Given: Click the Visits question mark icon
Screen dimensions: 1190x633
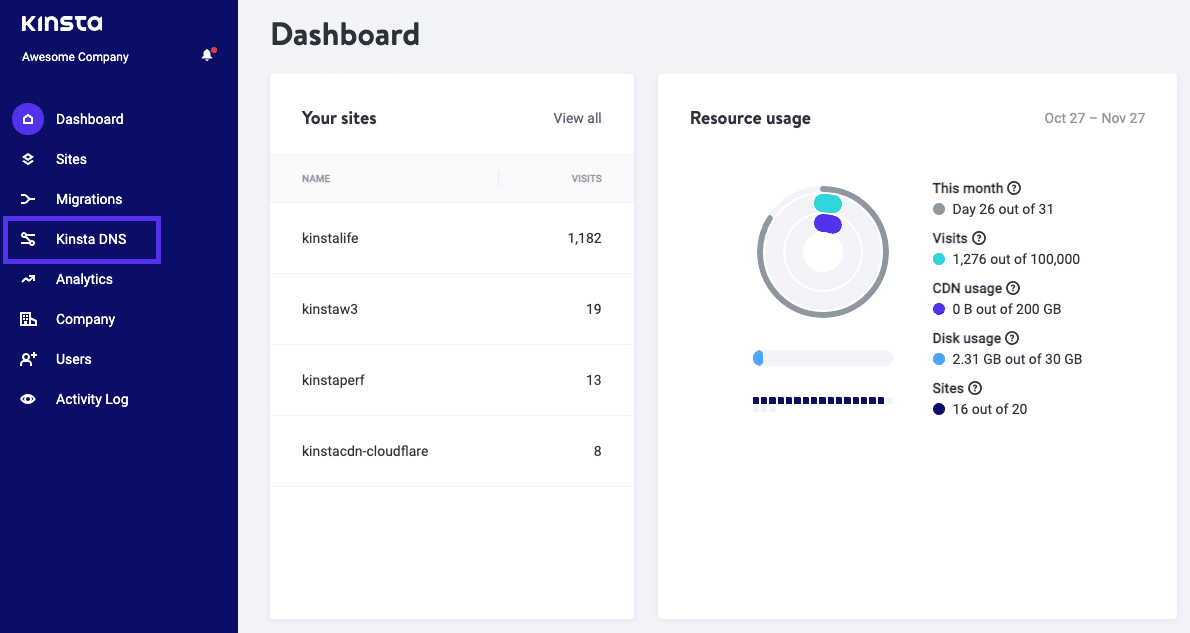Looking at the screenshot, I should click(x=978, y=238).
